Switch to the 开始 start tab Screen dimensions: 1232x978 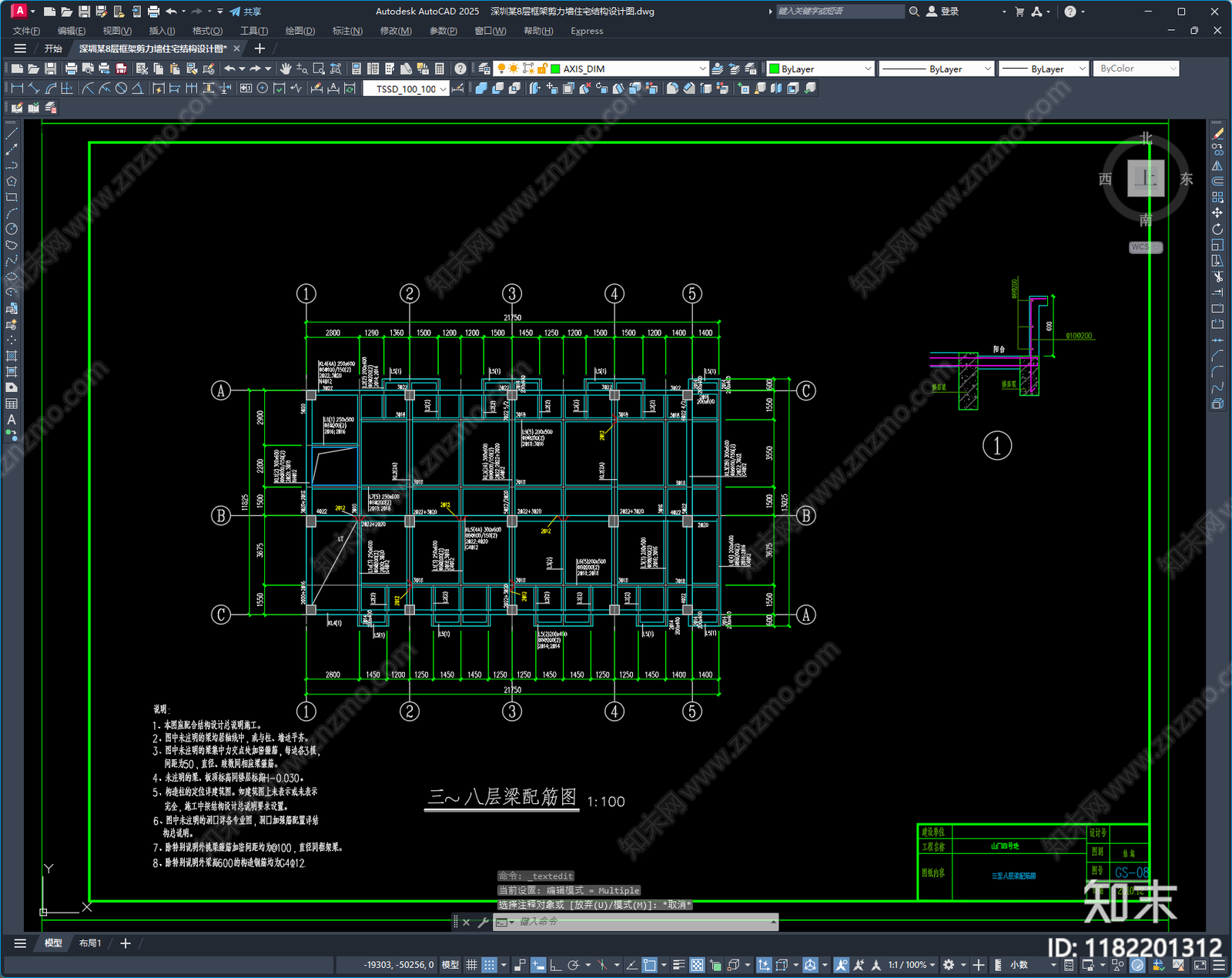click(53, 49)
